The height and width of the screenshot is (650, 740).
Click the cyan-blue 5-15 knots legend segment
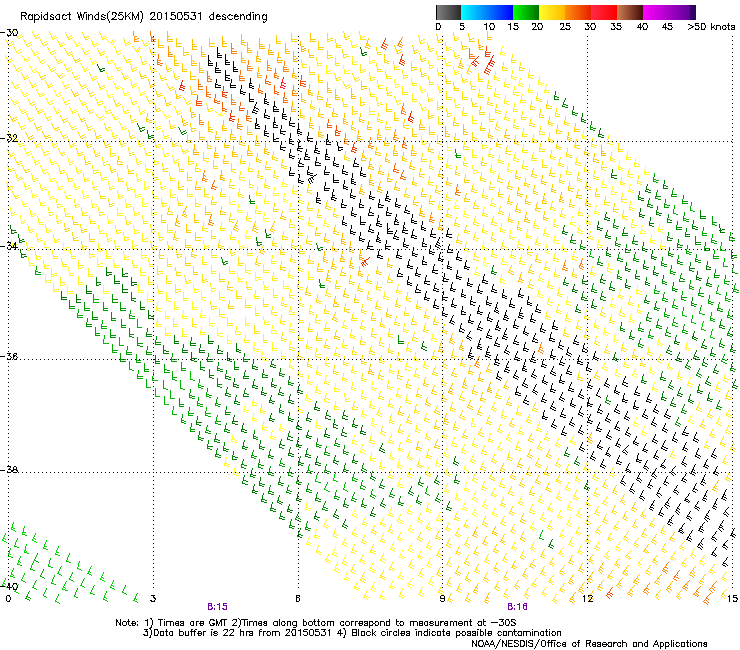[487, 12]
